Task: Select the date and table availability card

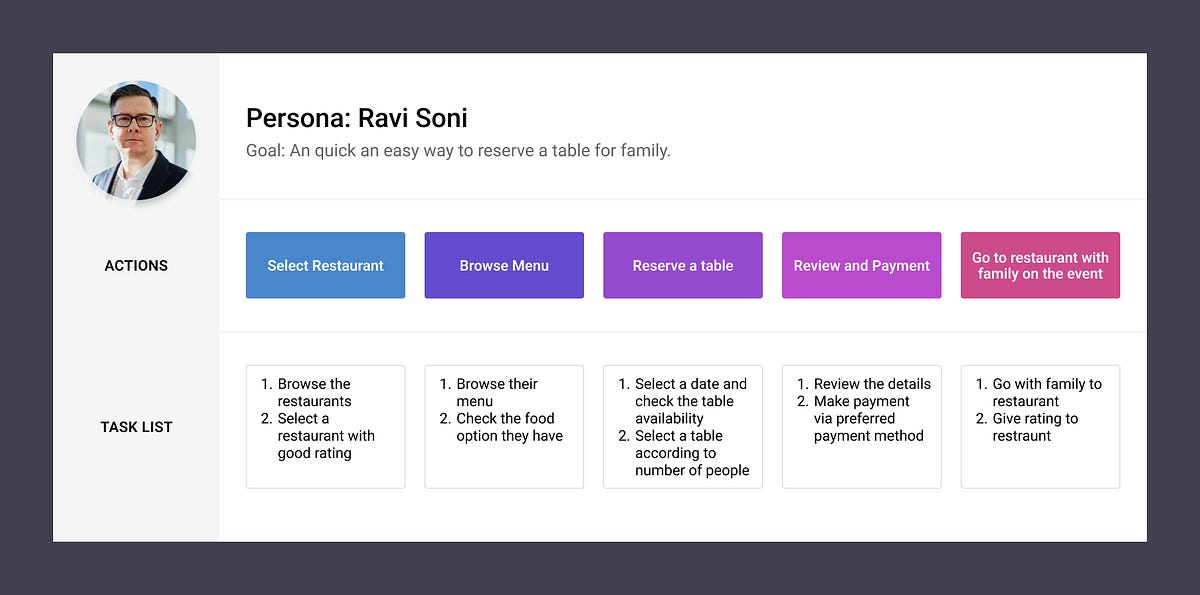Action: [x=683, y=427]
